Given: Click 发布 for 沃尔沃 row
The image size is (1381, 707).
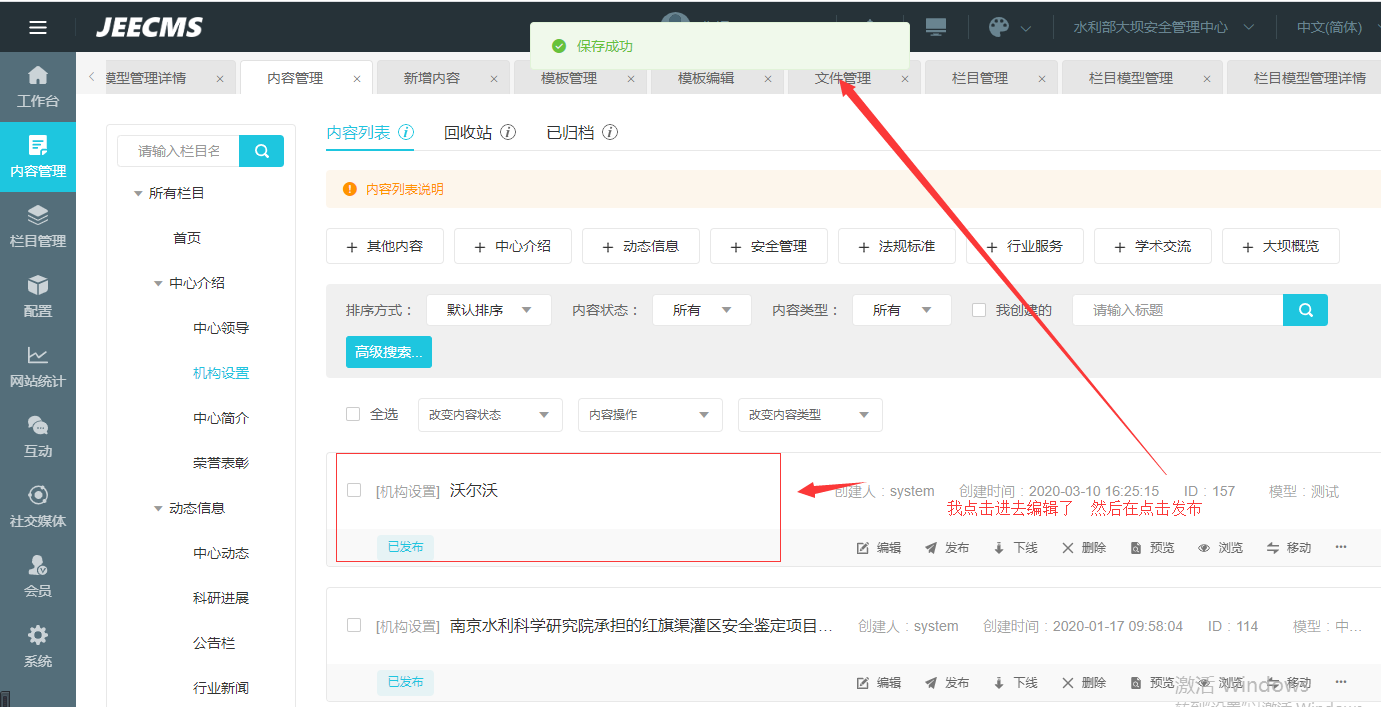Looking at the screenshot, I should point(947,548).
